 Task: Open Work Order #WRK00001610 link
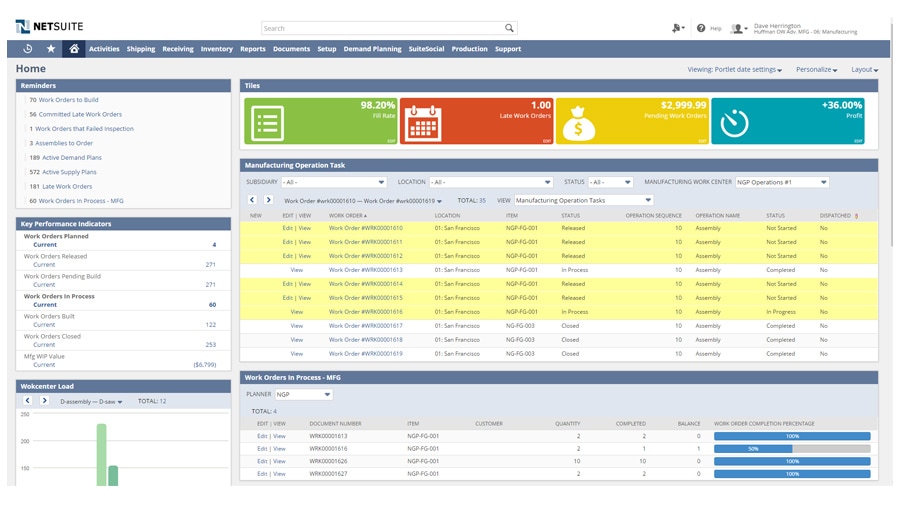point(366,228)
